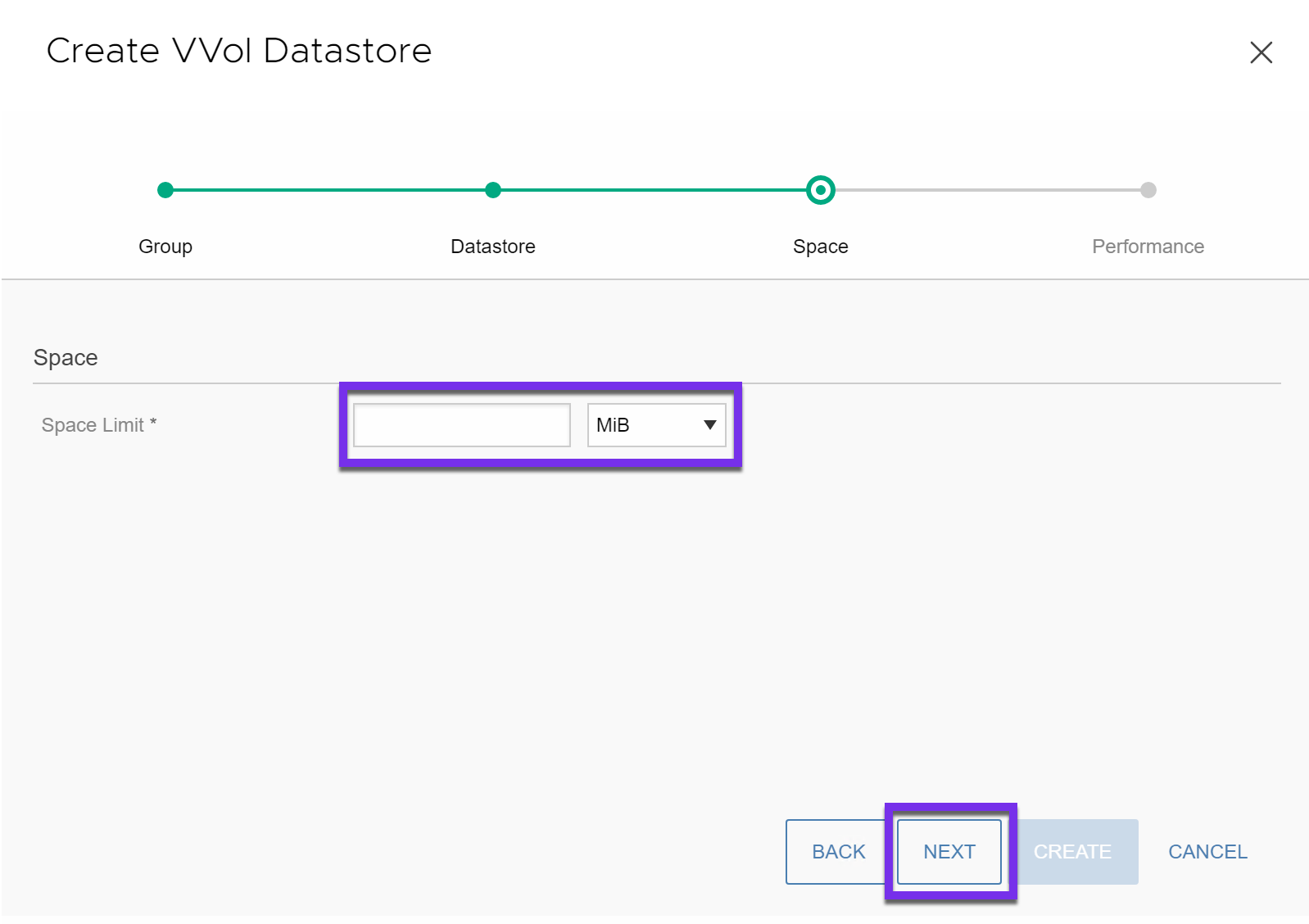Select the Space step label in wizard
Image resolution: width=1309 pixels, height=924 pixels.
[x=820, y=247]
